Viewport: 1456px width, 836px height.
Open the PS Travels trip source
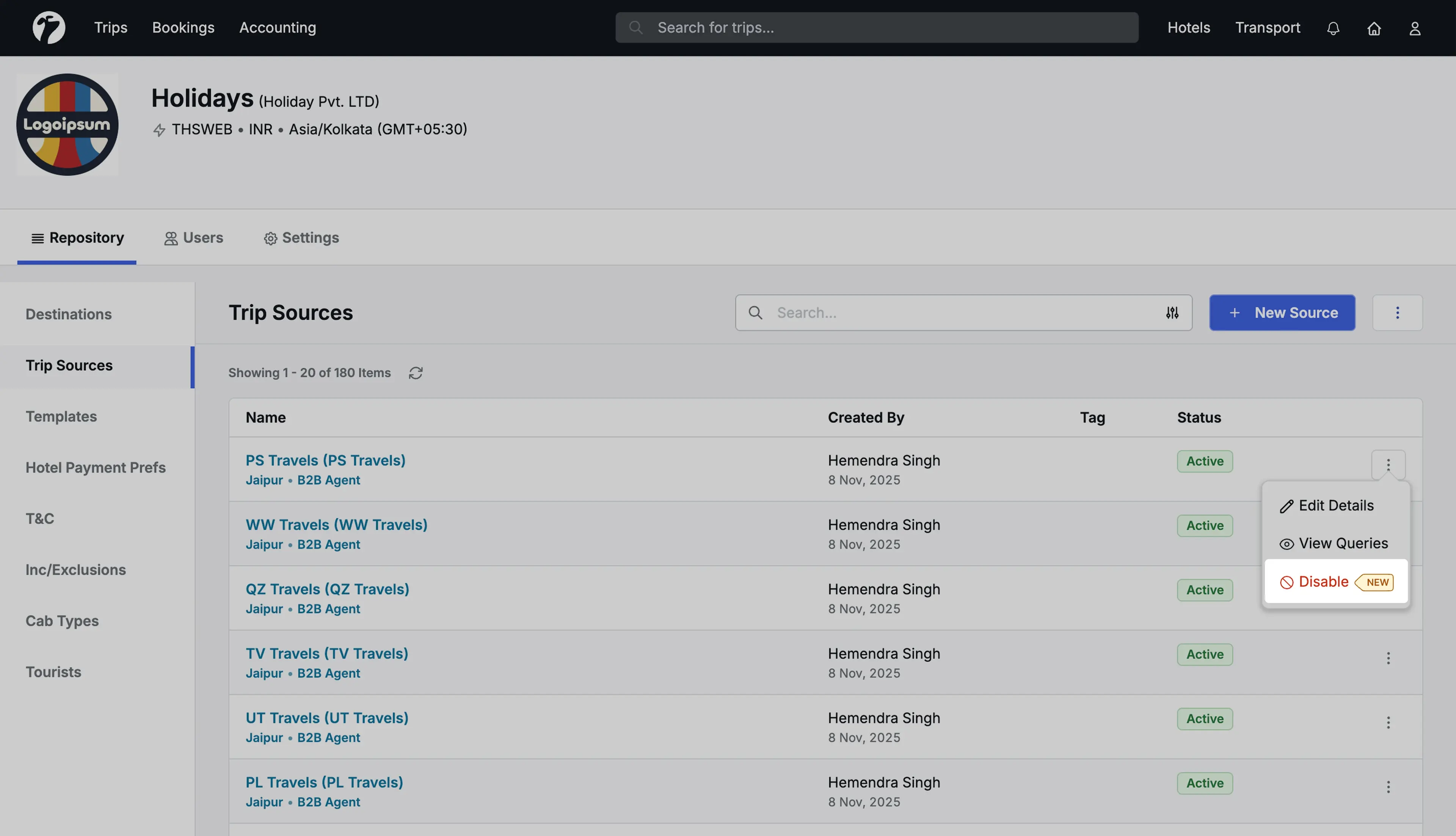[x=325, y=460]
